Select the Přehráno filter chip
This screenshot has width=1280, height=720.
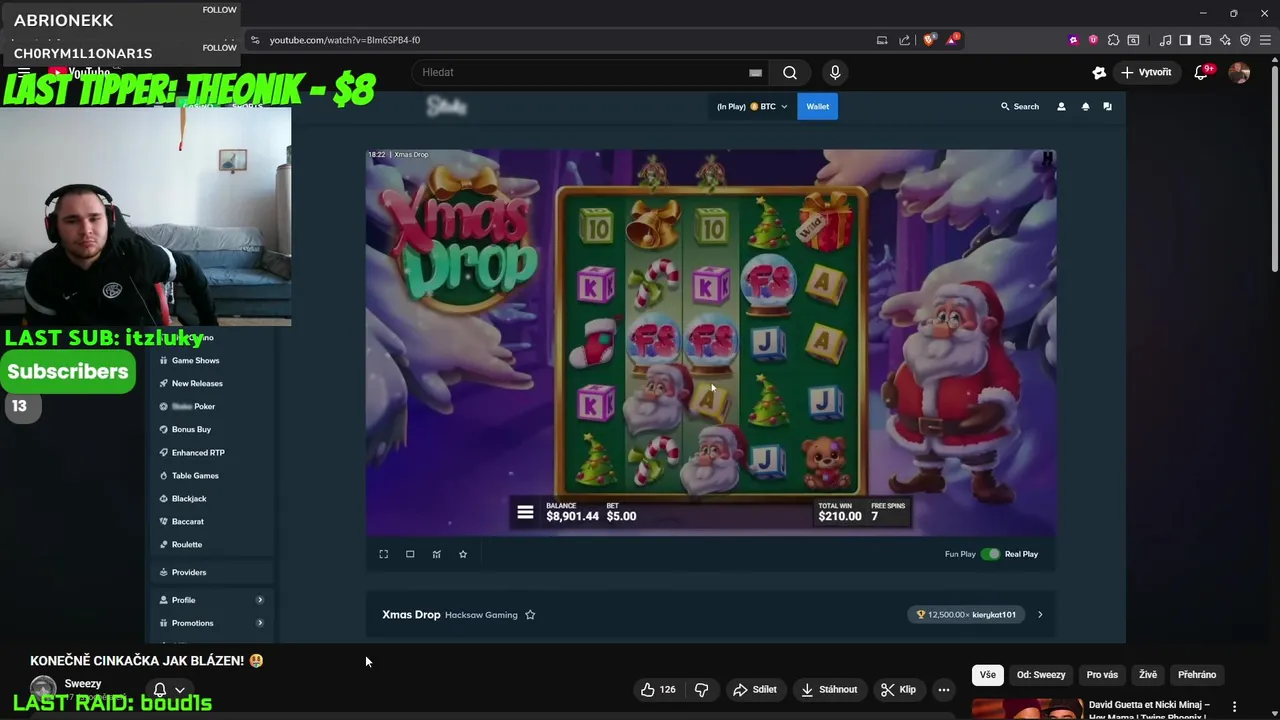coord(1197,675)
